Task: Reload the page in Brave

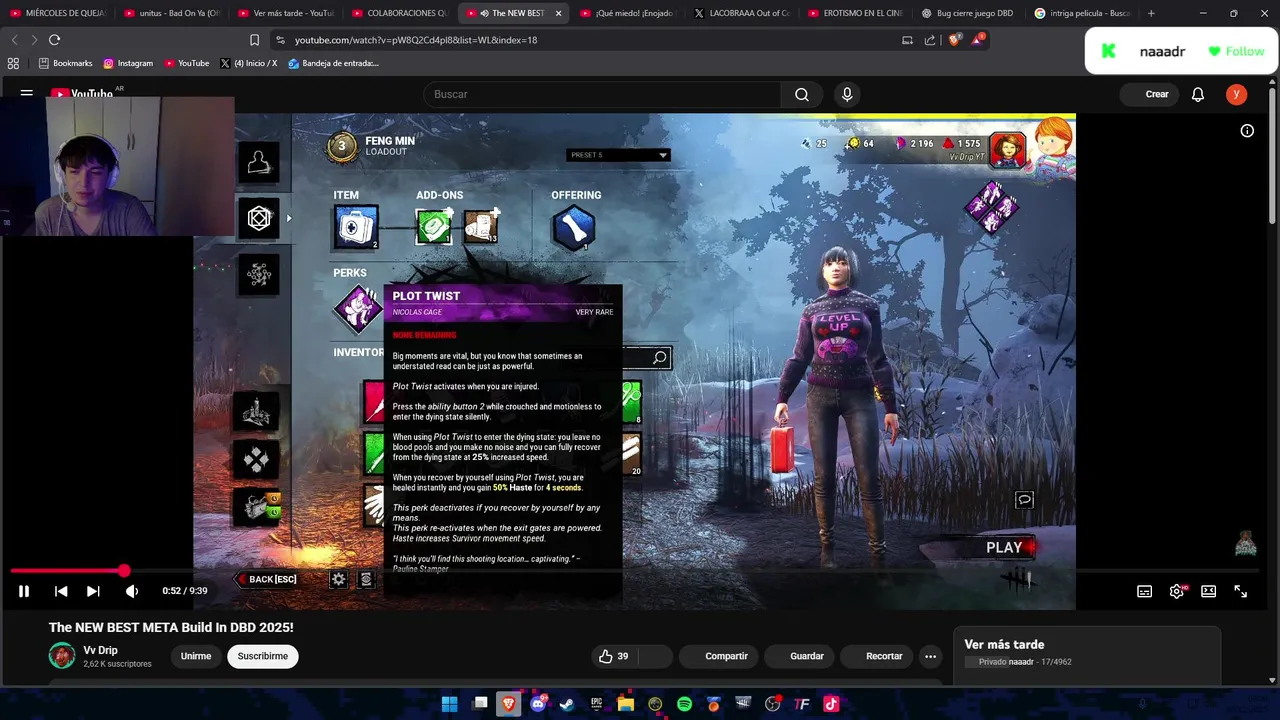Action: (54, 40)
